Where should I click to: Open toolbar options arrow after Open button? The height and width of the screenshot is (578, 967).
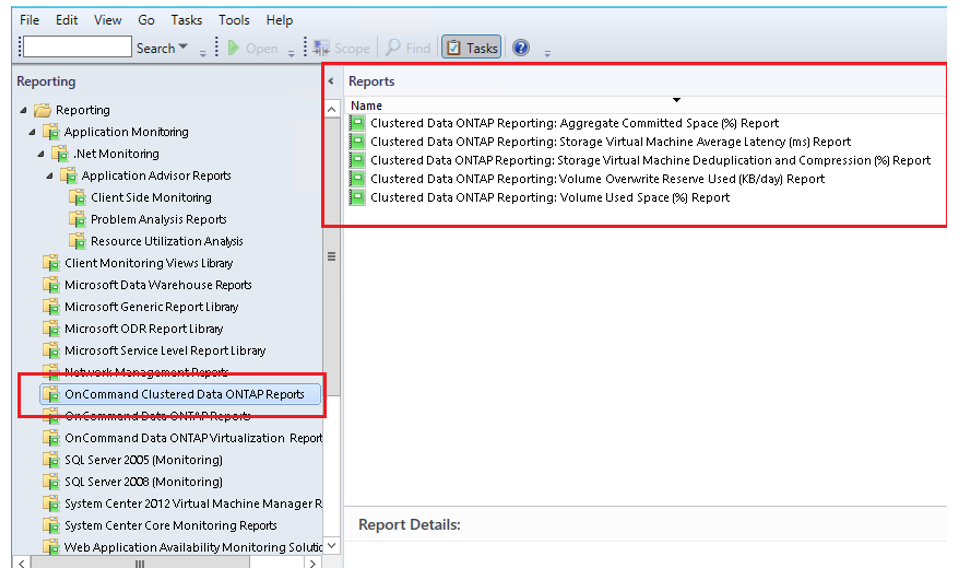(291, 53)
